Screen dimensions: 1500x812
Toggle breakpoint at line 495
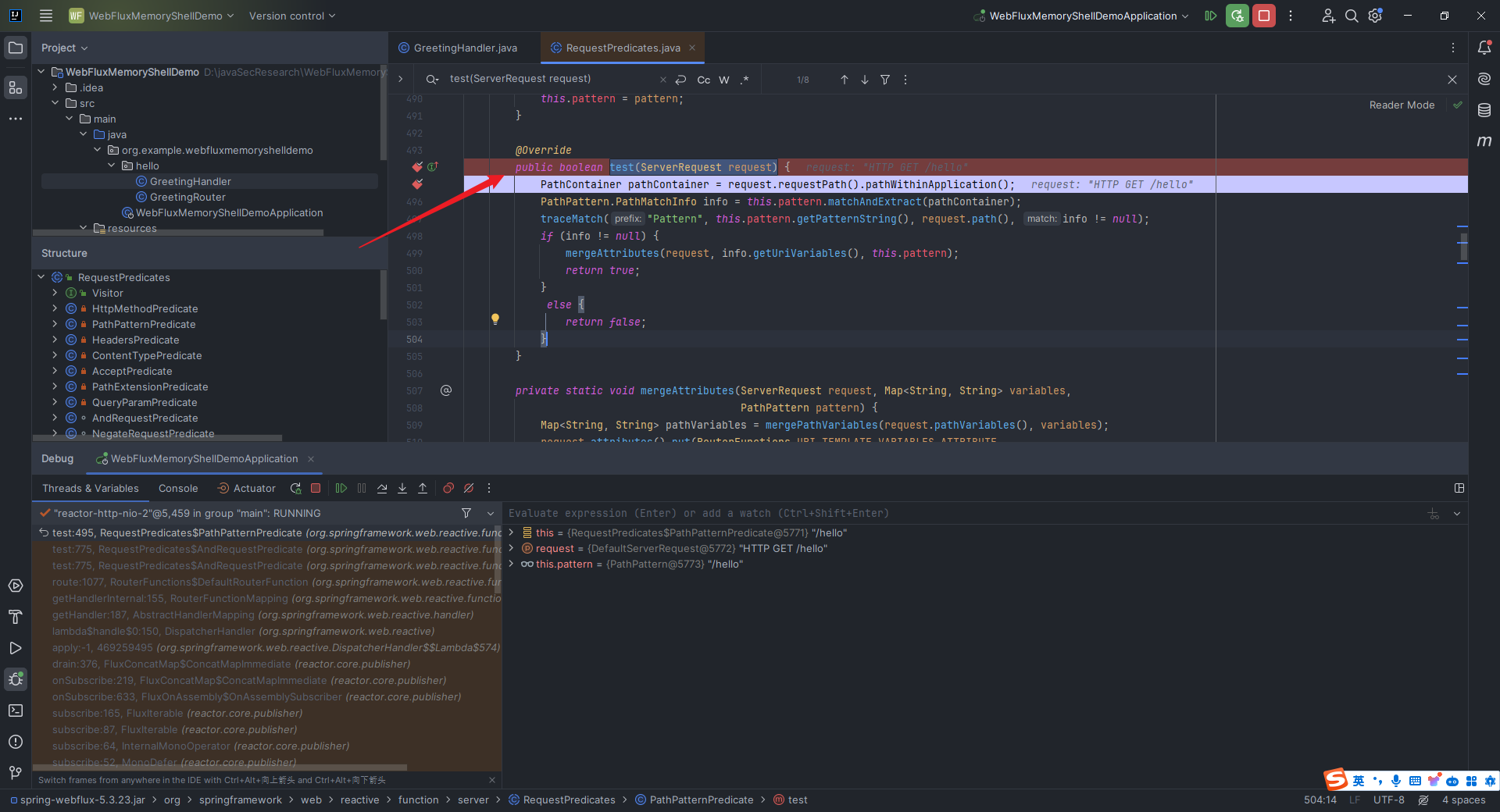coord(417,184)
